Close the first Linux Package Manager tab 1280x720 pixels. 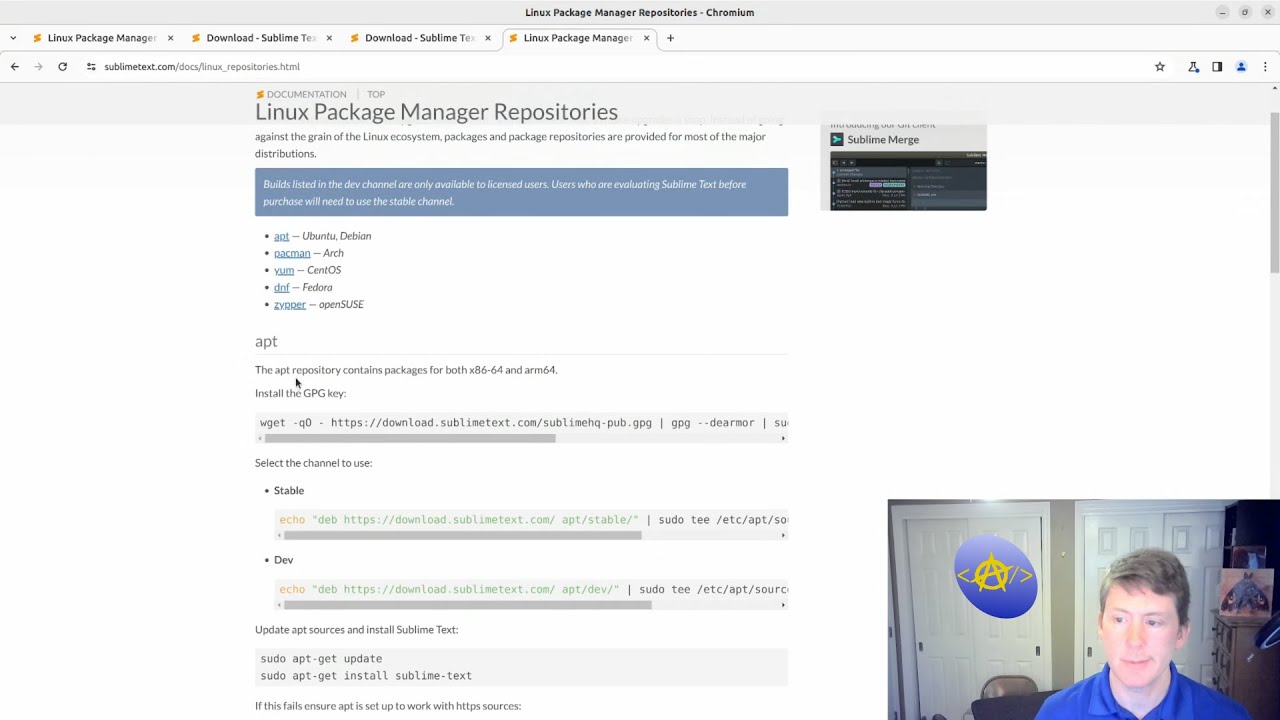tap(170, 38)
